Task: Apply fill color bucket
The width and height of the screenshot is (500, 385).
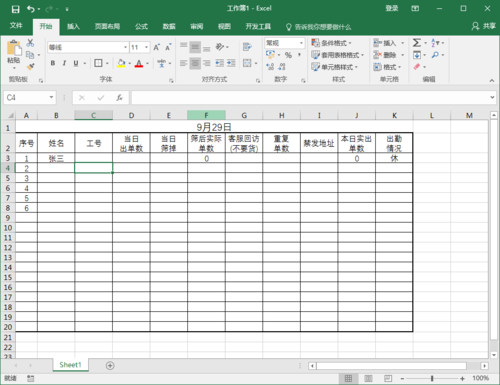Action: click(121, 63)
